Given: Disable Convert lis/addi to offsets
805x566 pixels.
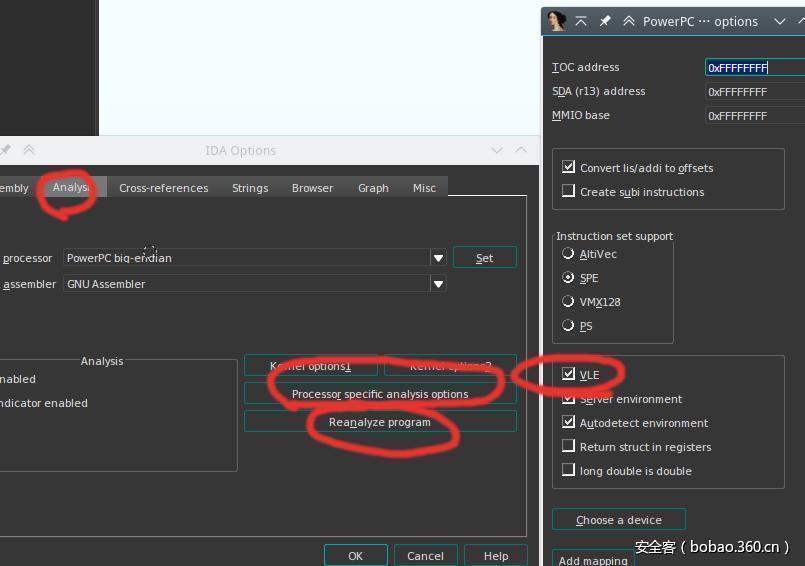Looking at the screenshot, I should tap(569, 167).
